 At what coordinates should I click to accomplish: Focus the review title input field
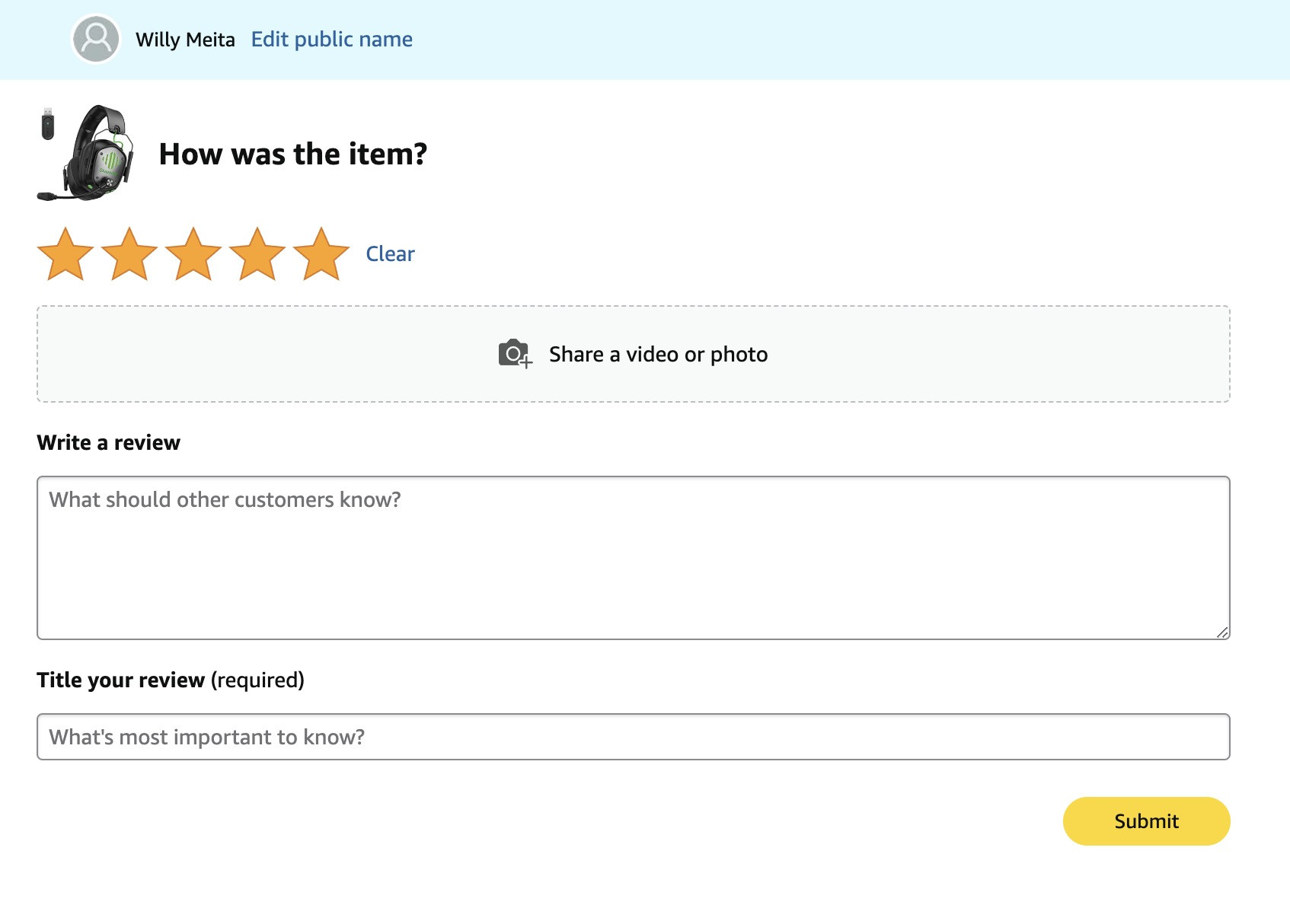pyautogui.click(x=634, y=737)
